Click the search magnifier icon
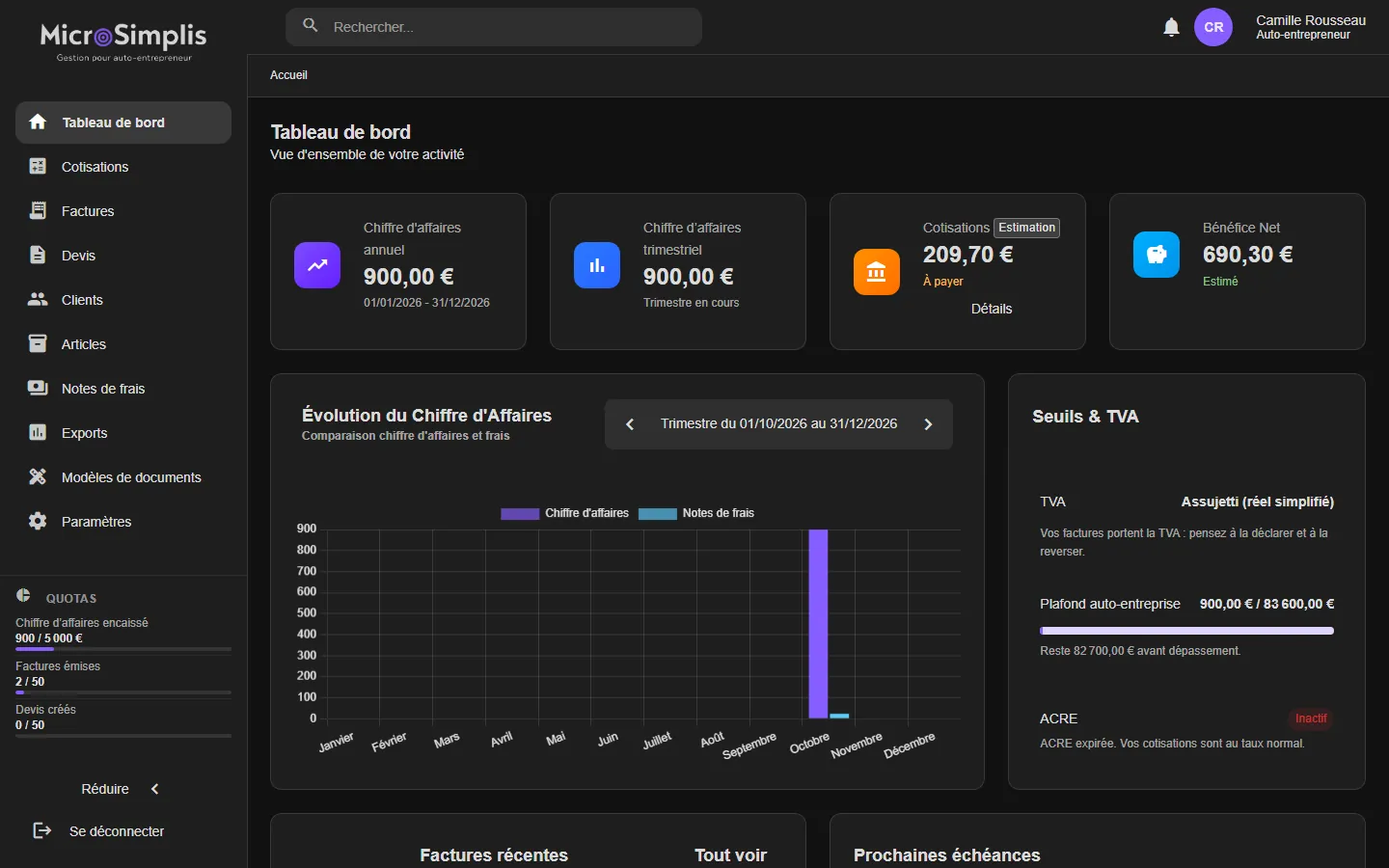The image size is (1389, 868). coord(311,26)
